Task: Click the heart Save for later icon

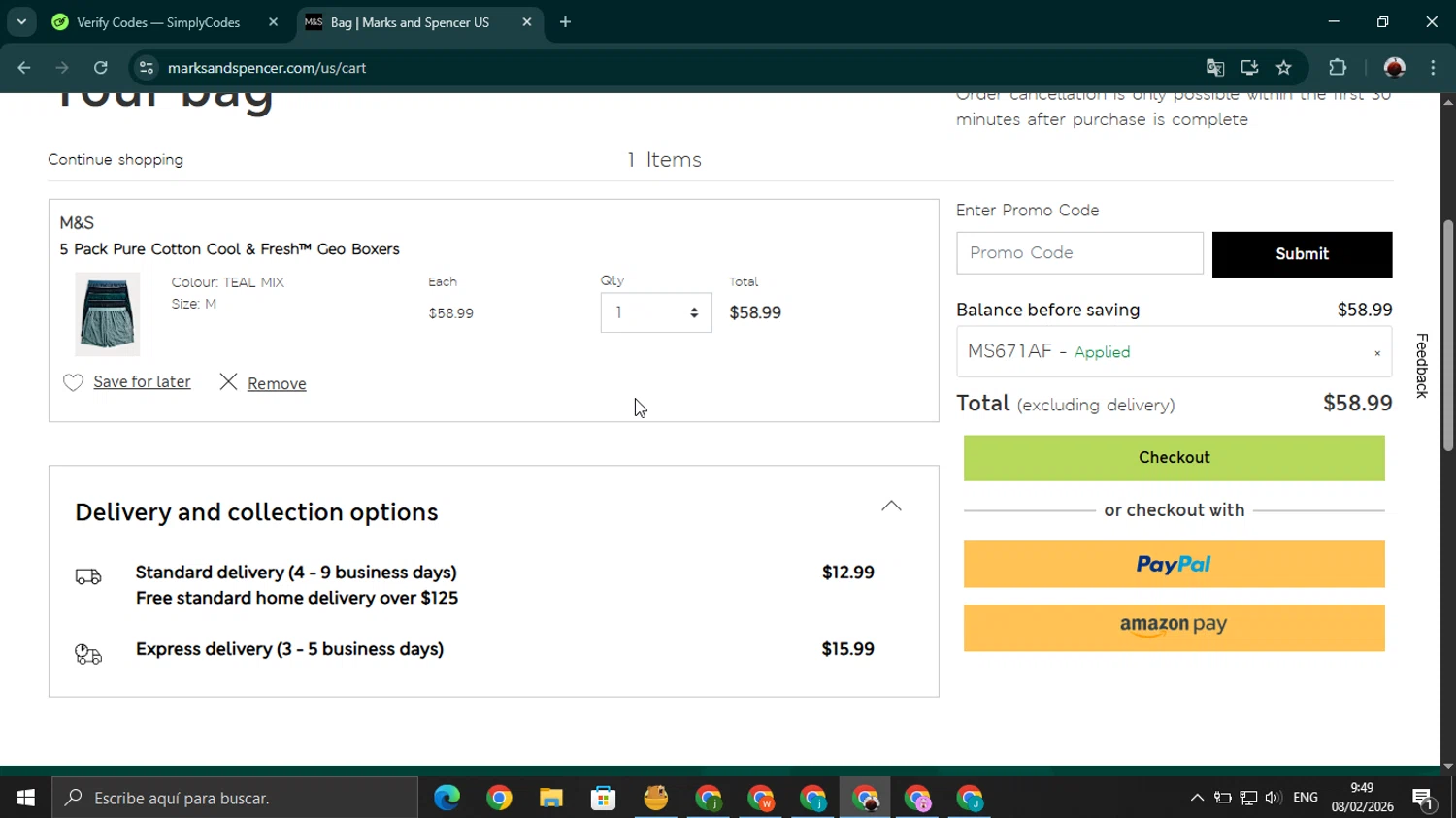Action: pyautogui.click(x=73, y=382)
